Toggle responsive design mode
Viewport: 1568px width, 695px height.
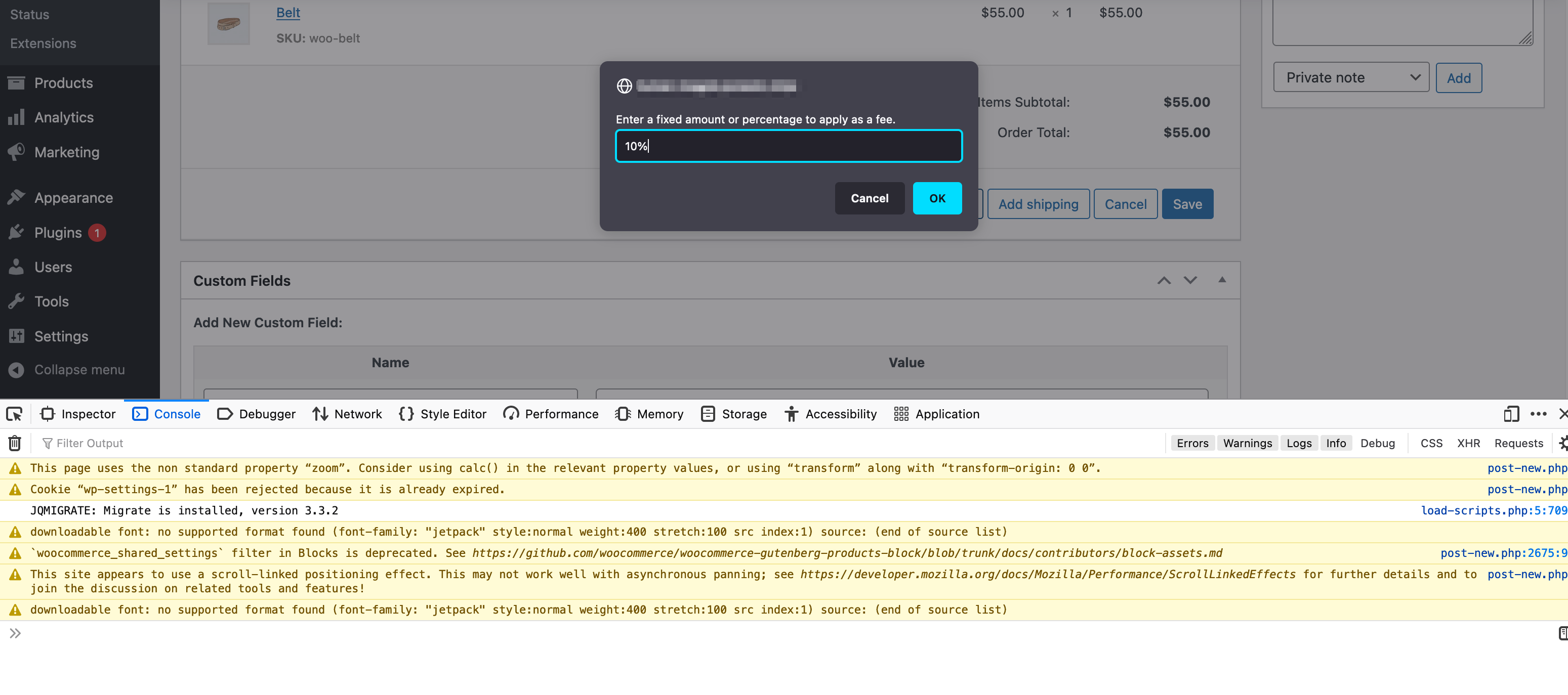click(x=1511, y=414)
